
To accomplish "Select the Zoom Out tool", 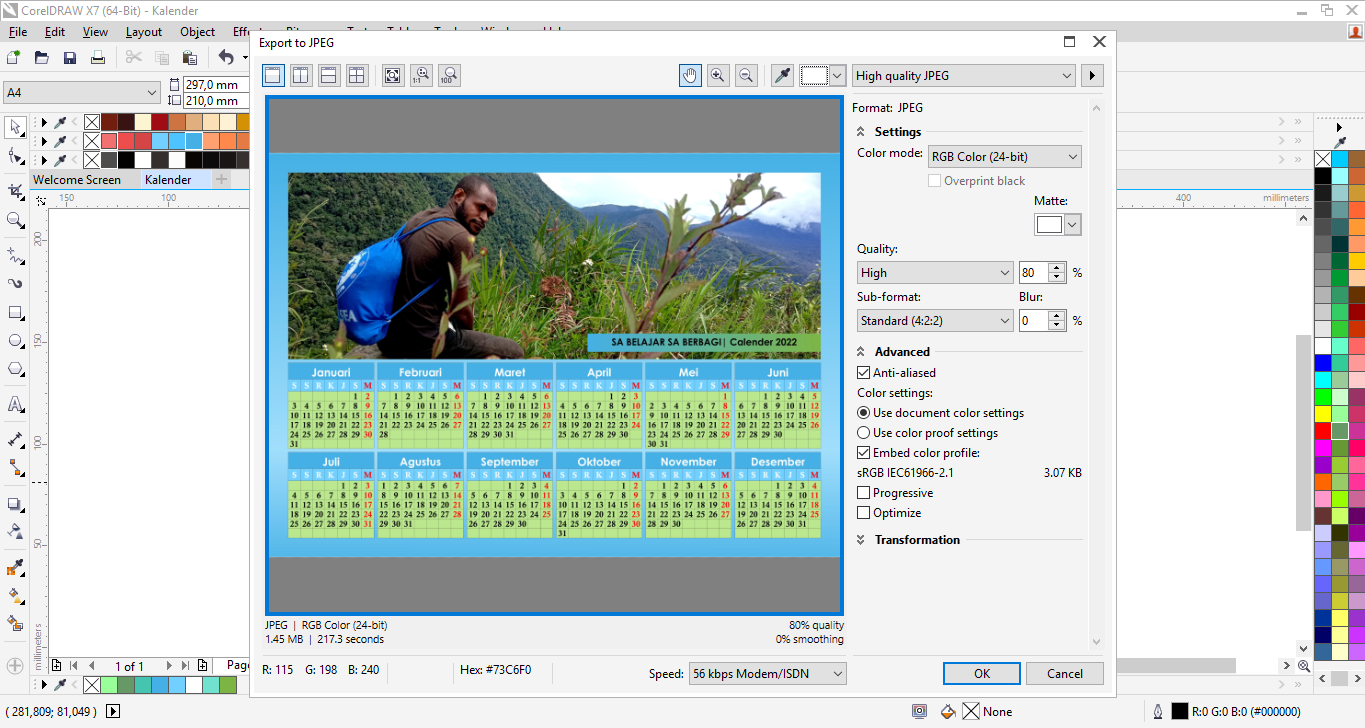I will coord(746,75).
